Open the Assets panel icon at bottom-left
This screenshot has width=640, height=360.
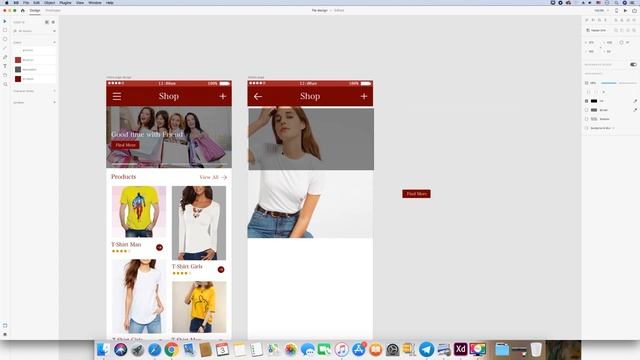(x=5, y=326)
